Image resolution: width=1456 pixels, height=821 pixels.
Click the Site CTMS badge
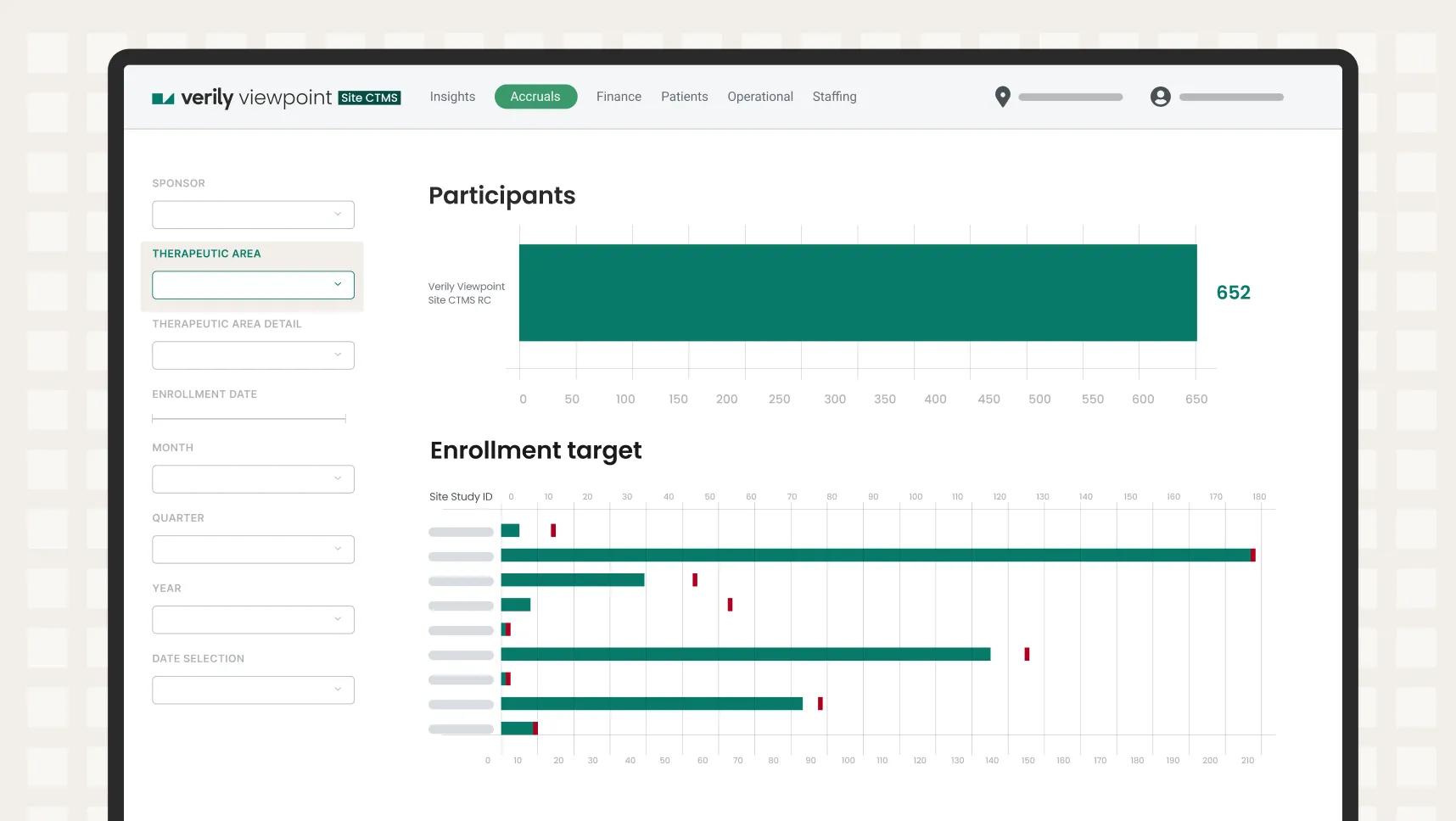coord(369,98)
